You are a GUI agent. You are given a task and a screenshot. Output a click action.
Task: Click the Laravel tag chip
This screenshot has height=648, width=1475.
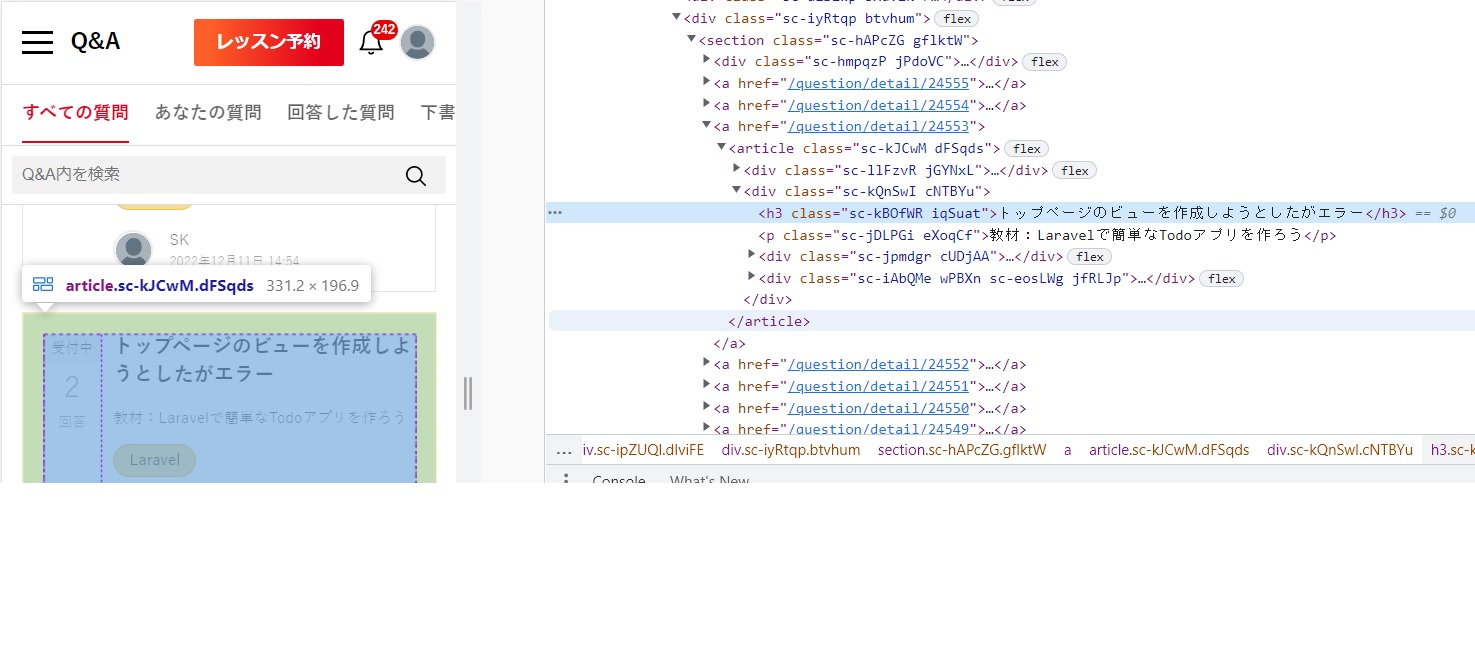click(155, 460)
